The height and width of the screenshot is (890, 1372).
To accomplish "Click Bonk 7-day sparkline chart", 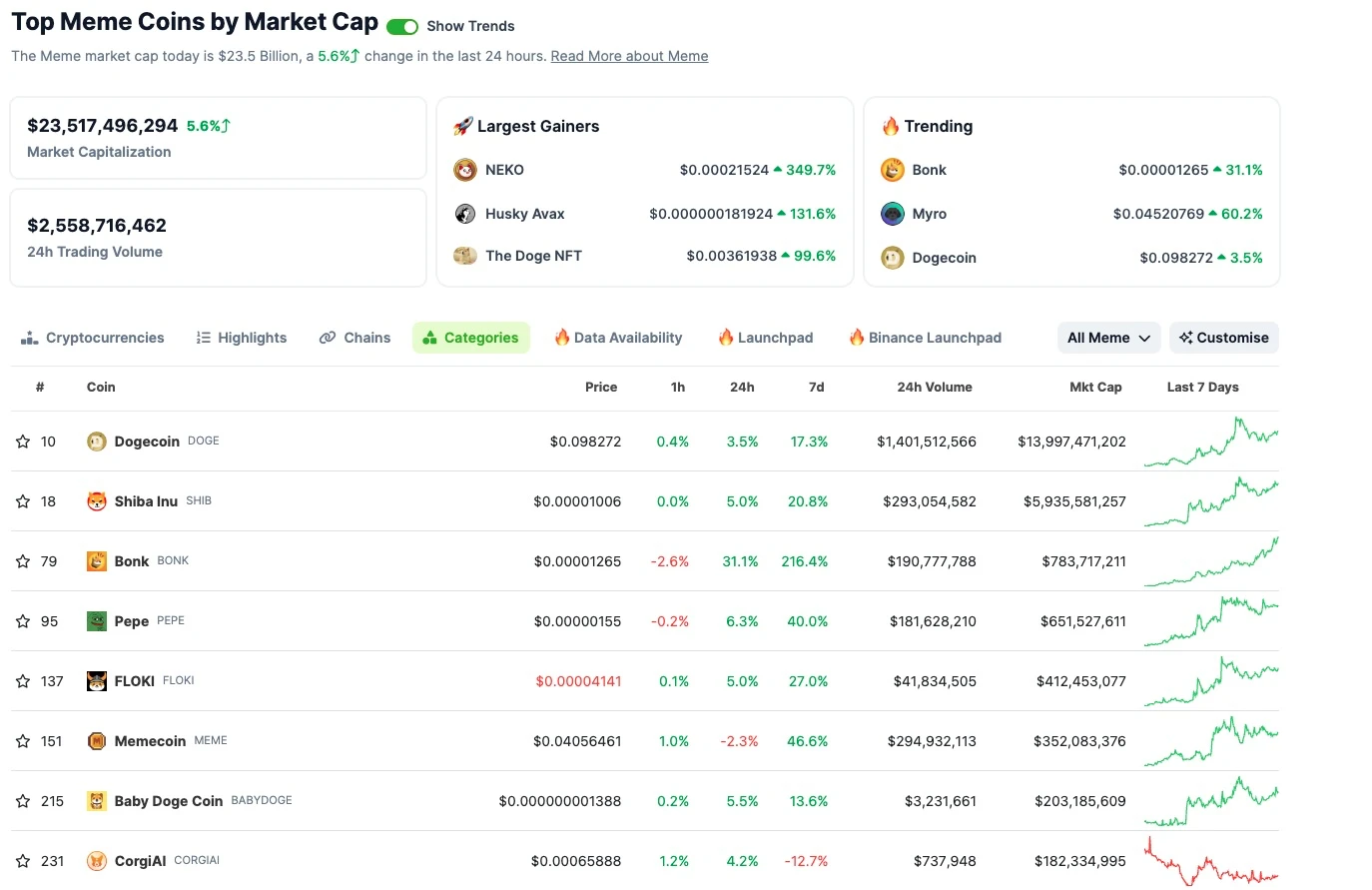I will pyautogui.click(x=1211, y=561).
